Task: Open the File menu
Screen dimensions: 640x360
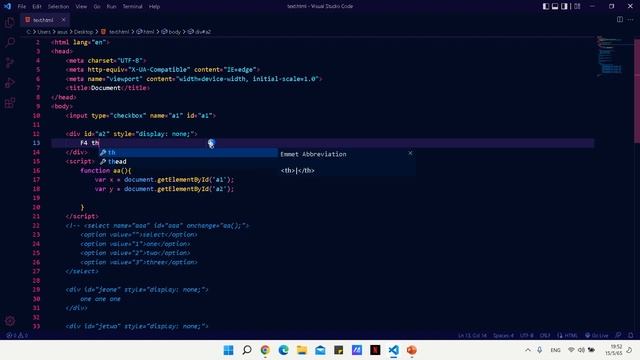Action: [22, 6]
